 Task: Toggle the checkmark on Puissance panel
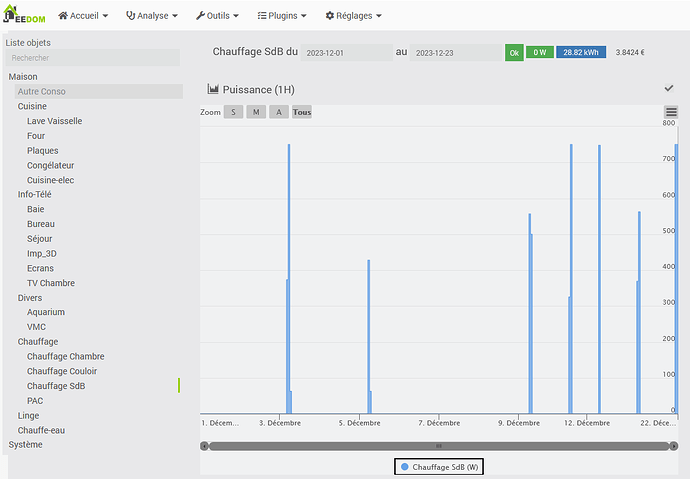pos(668,88)
